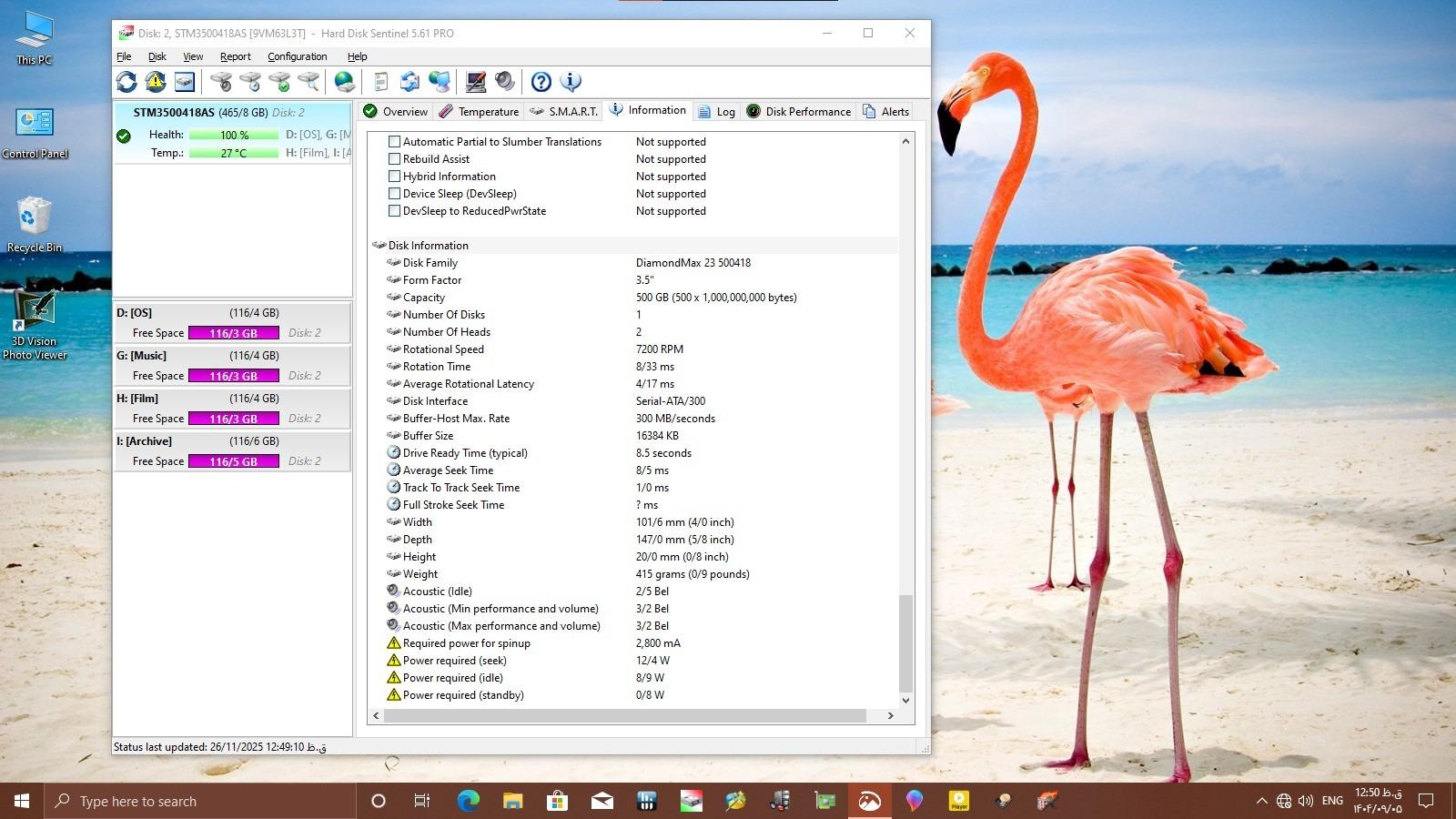Screen dimensions: 1456x819
Task: Open the blue help question mark icon
Action: 541,82
